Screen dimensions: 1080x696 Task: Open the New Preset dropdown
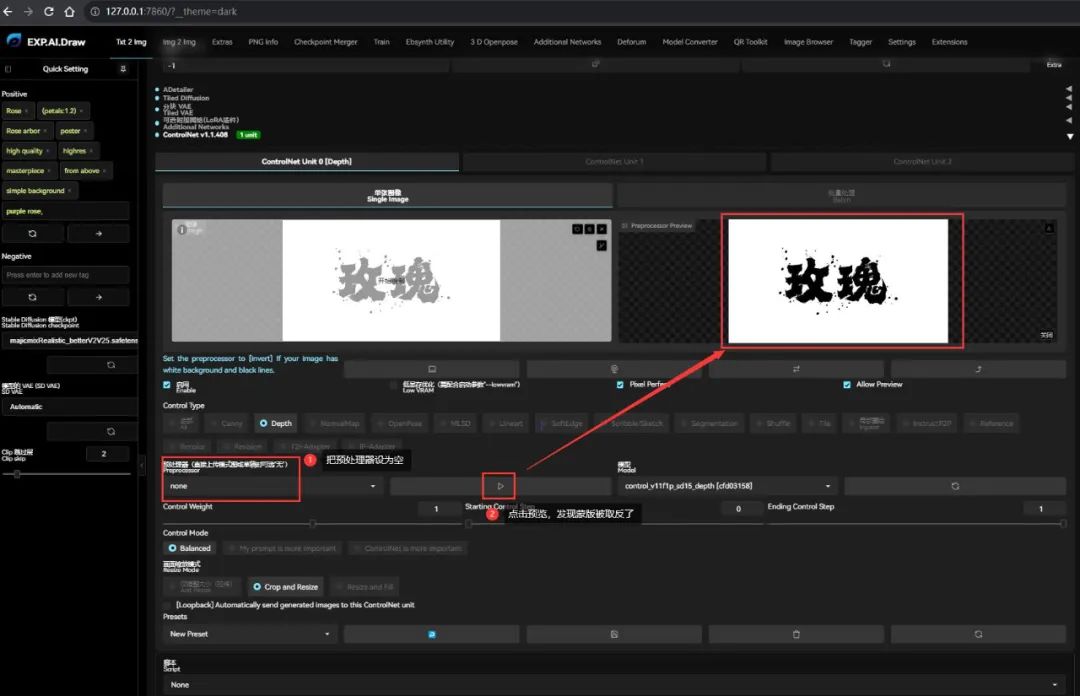(249, 634)
